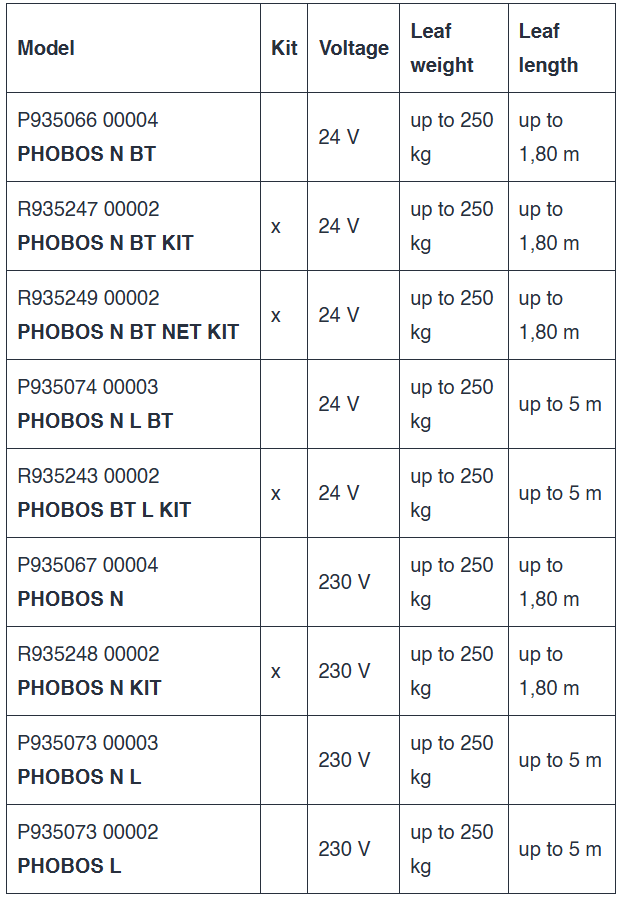Click model code P935066 00004
Viewport: 621px width, 898px height.
[x=88, y=120]
